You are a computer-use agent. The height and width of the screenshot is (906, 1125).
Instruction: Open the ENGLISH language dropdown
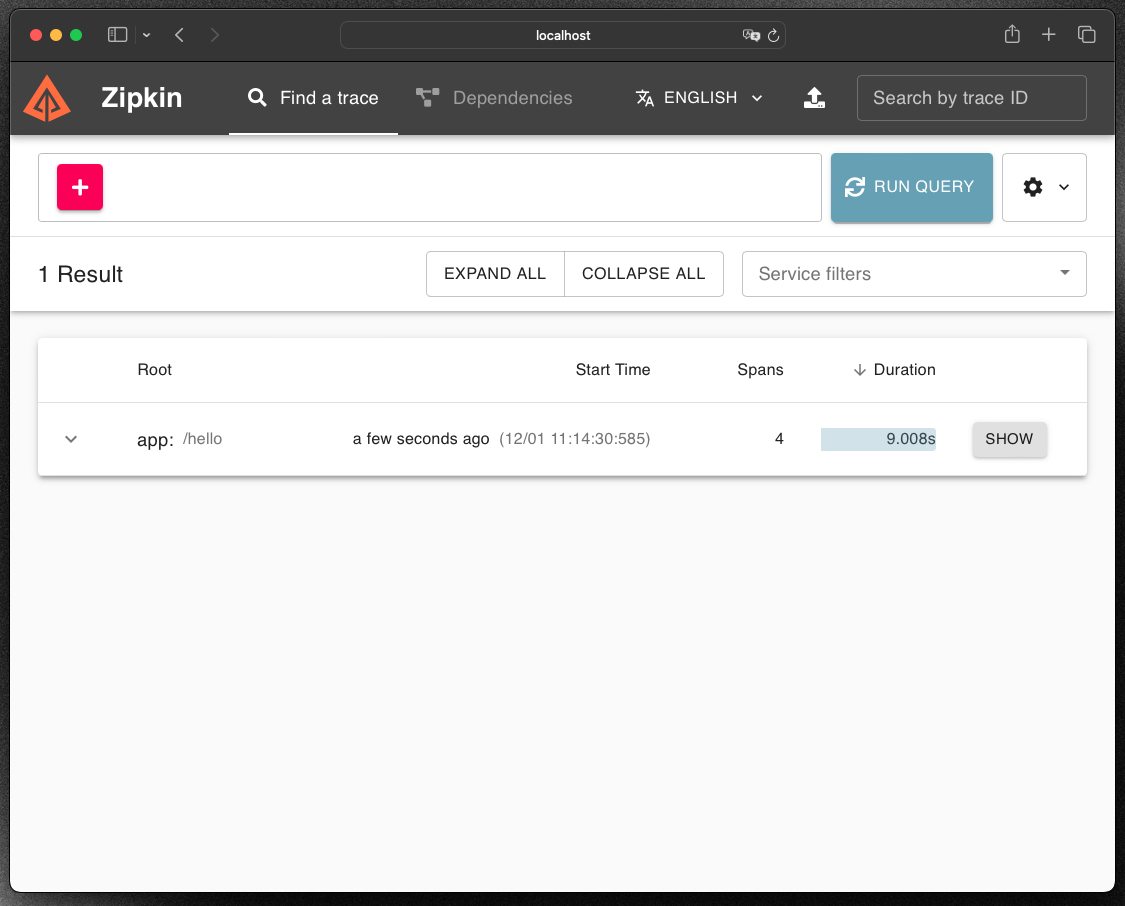[700, 98]
